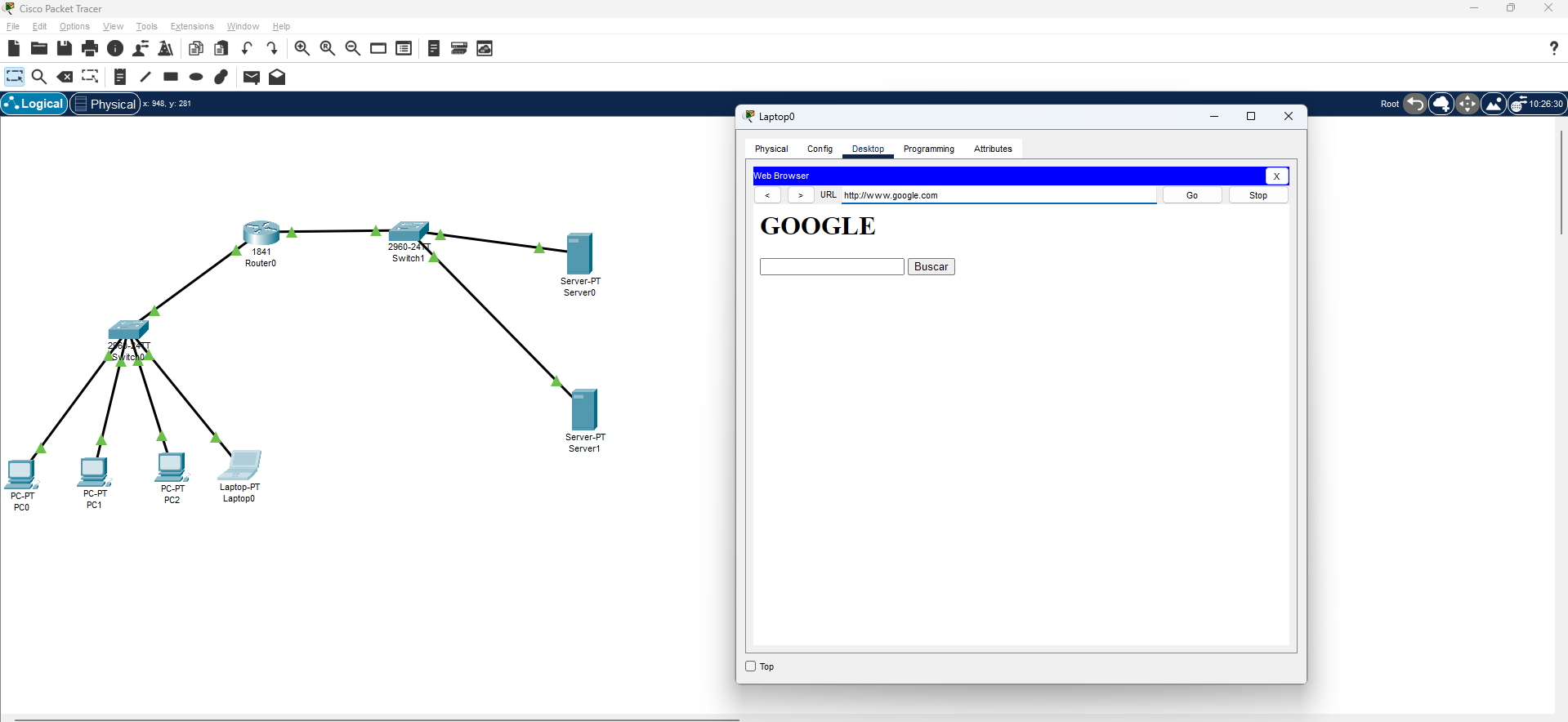The width and height of the screenshot is (1568, 722).
Task: Open the Options menu
Action: pos(74,26)
